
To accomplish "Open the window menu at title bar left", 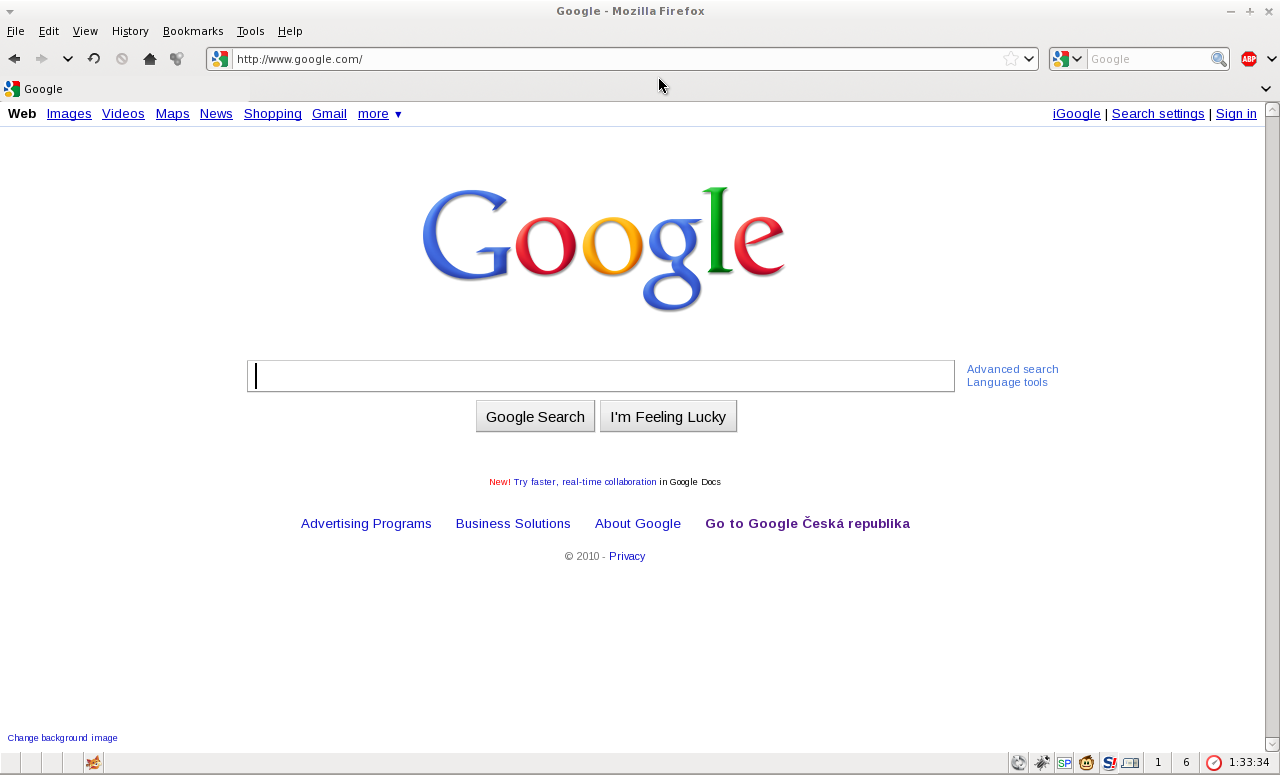I will [x=10, y=11].
